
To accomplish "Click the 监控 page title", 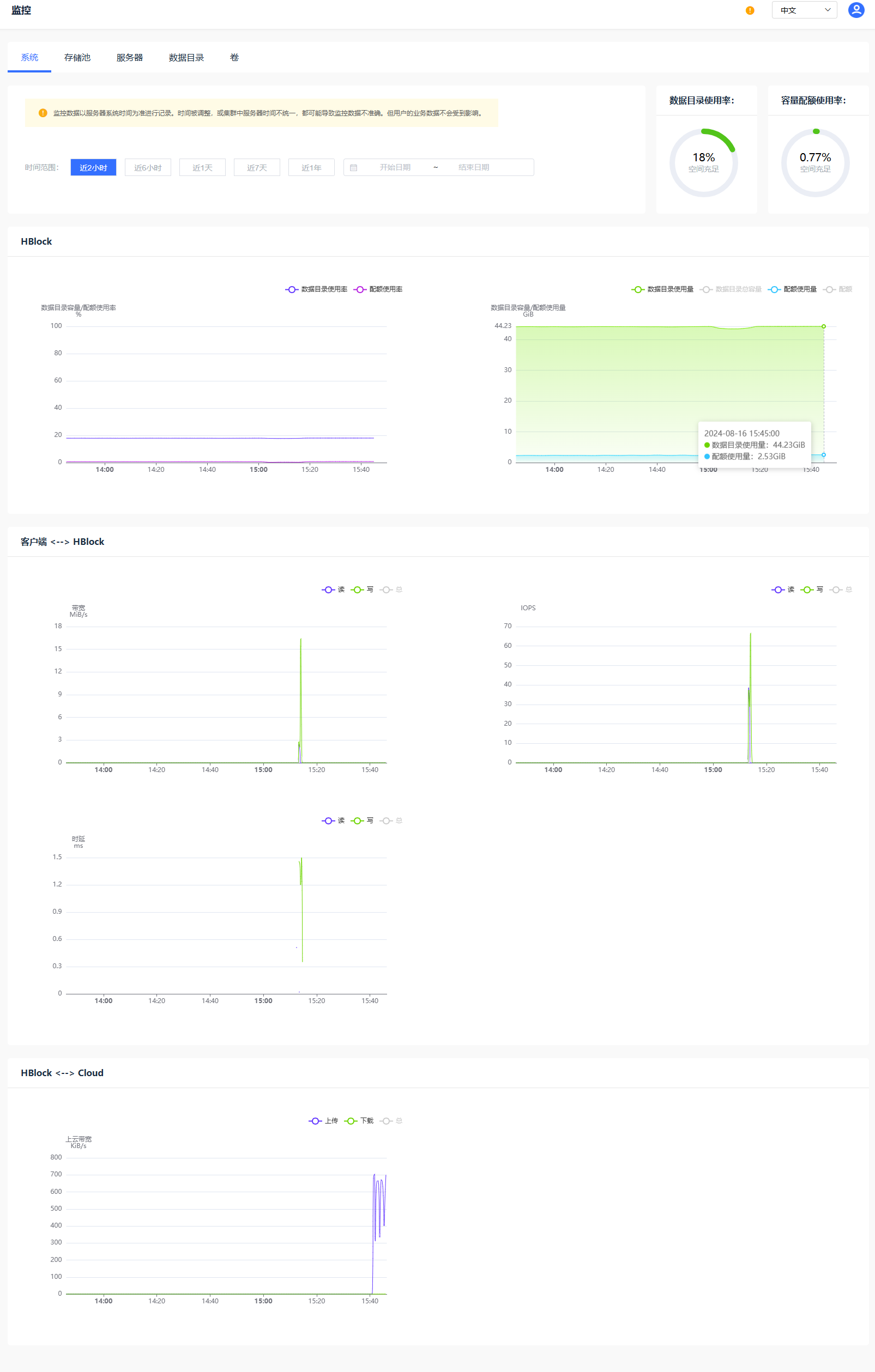I will (x=21, y=10).
